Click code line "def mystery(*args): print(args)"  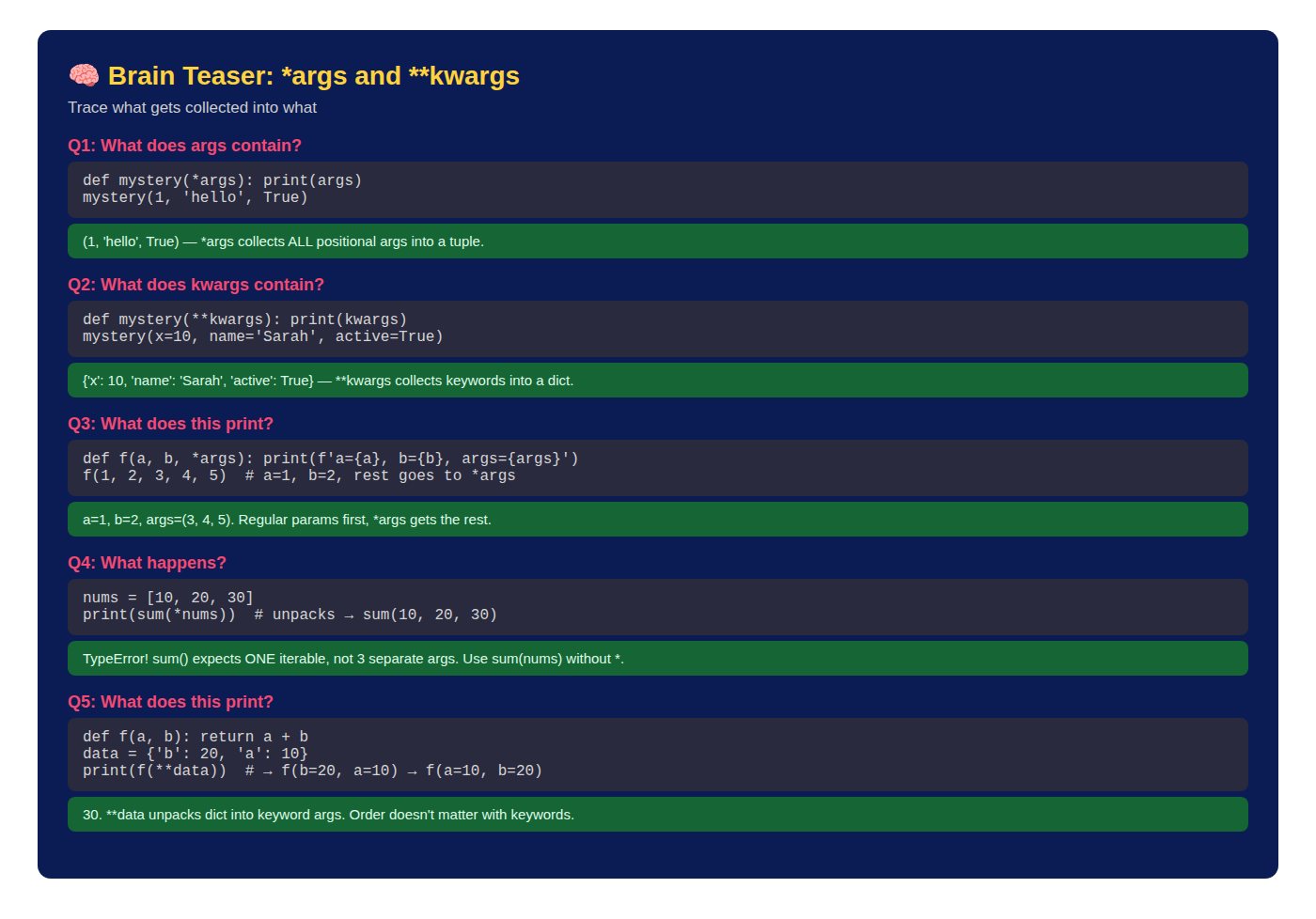pyautogui.click(x=222, y=180)
